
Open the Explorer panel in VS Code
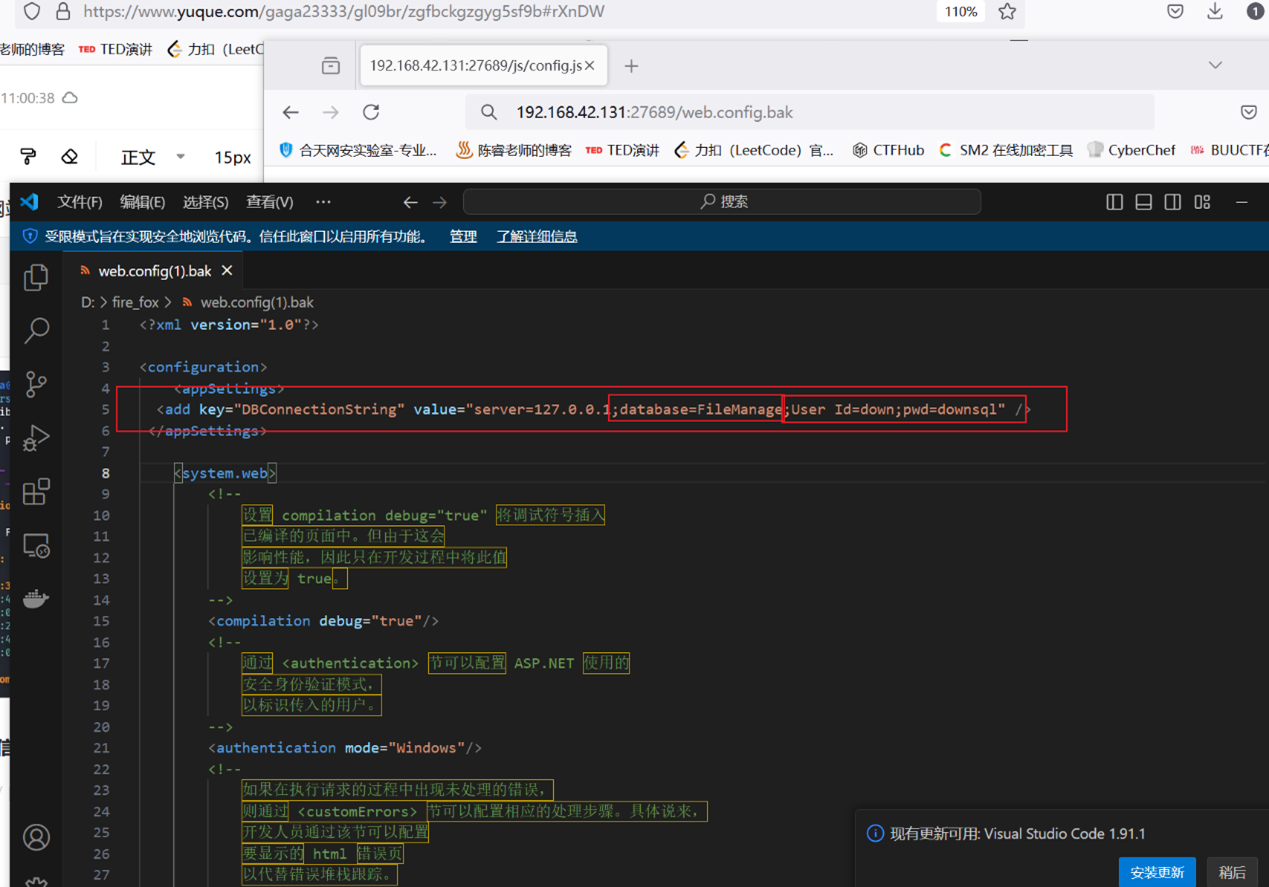pyautogui.click(x=36, y=277)
